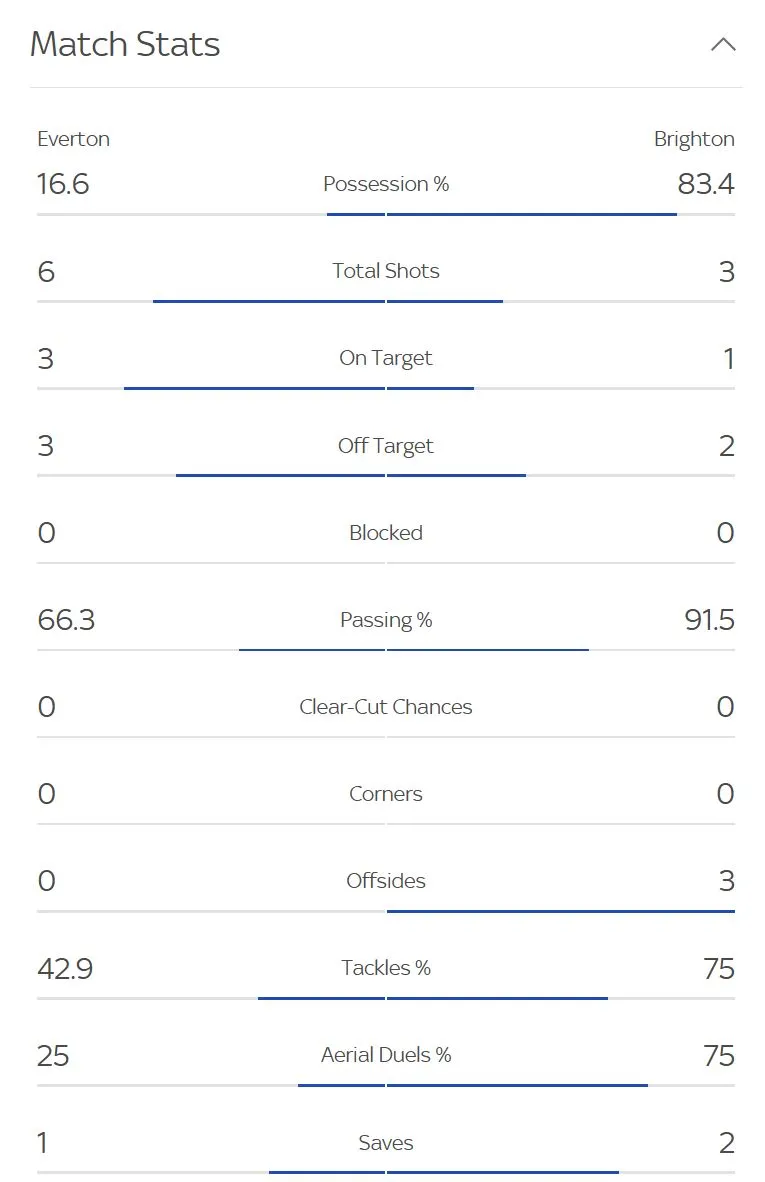Viewport: 765px width, 1182px height.
Task: Select the Everton team label
Action: click(x=73, y=139)
